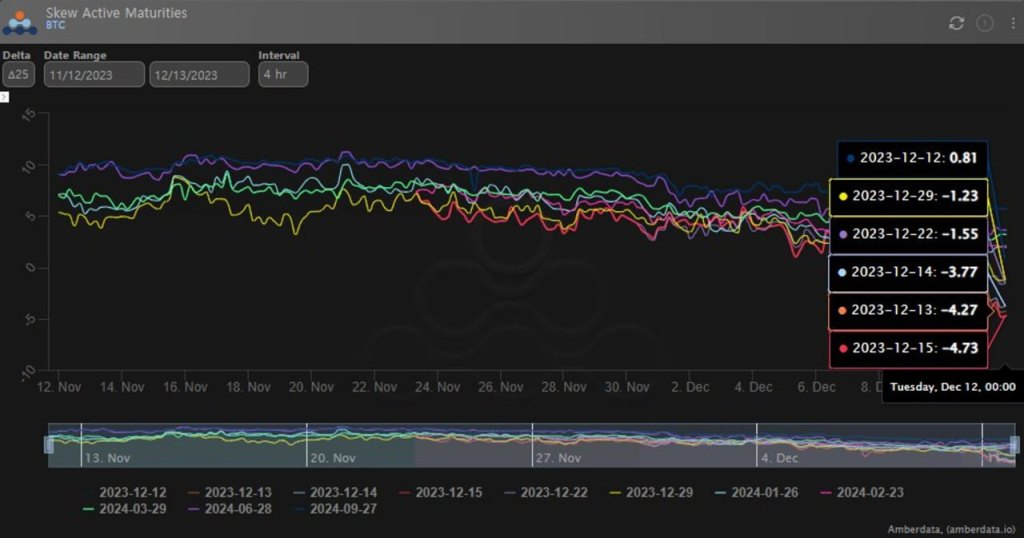Toggle the 2023-12-12 series in legend
The height and width of the screenshot is (538, 1024).
[129, 492]
